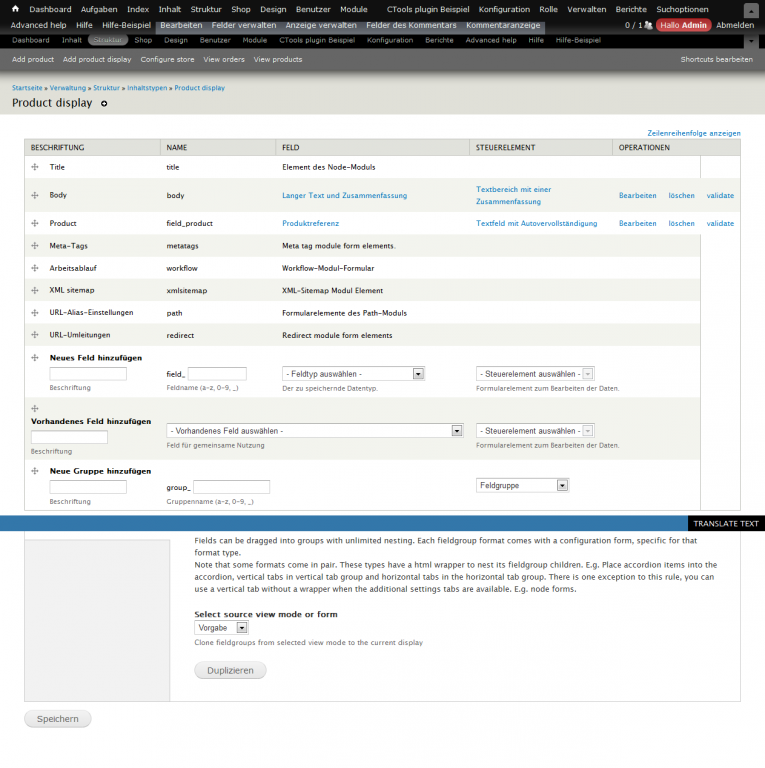Open the Vorhandenes Feld auswählen dropdown
The width and height of the screenshot is (765, 768).
point(315,430)
